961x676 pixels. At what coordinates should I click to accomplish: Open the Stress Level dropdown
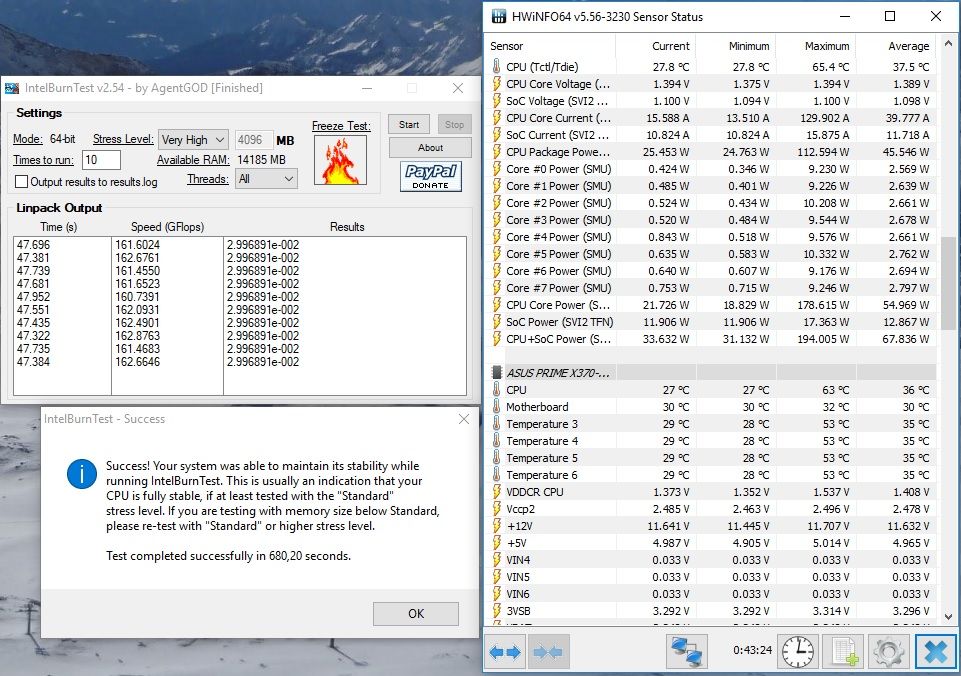(x=193, y=140)
